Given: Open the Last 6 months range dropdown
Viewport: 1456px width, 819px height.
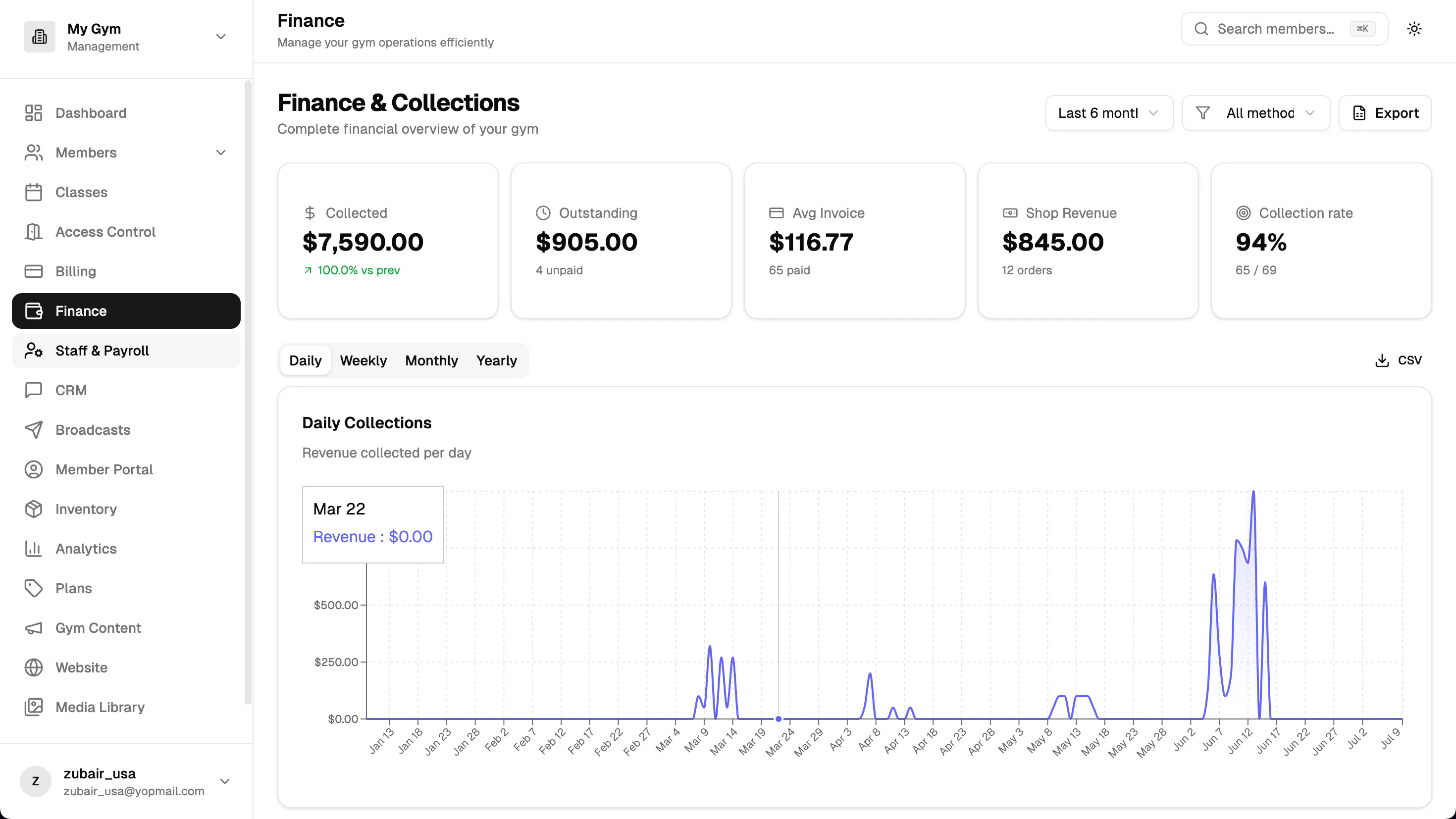Looking at the screenshot, I should pyautogui.click(x=1109, y=113).
